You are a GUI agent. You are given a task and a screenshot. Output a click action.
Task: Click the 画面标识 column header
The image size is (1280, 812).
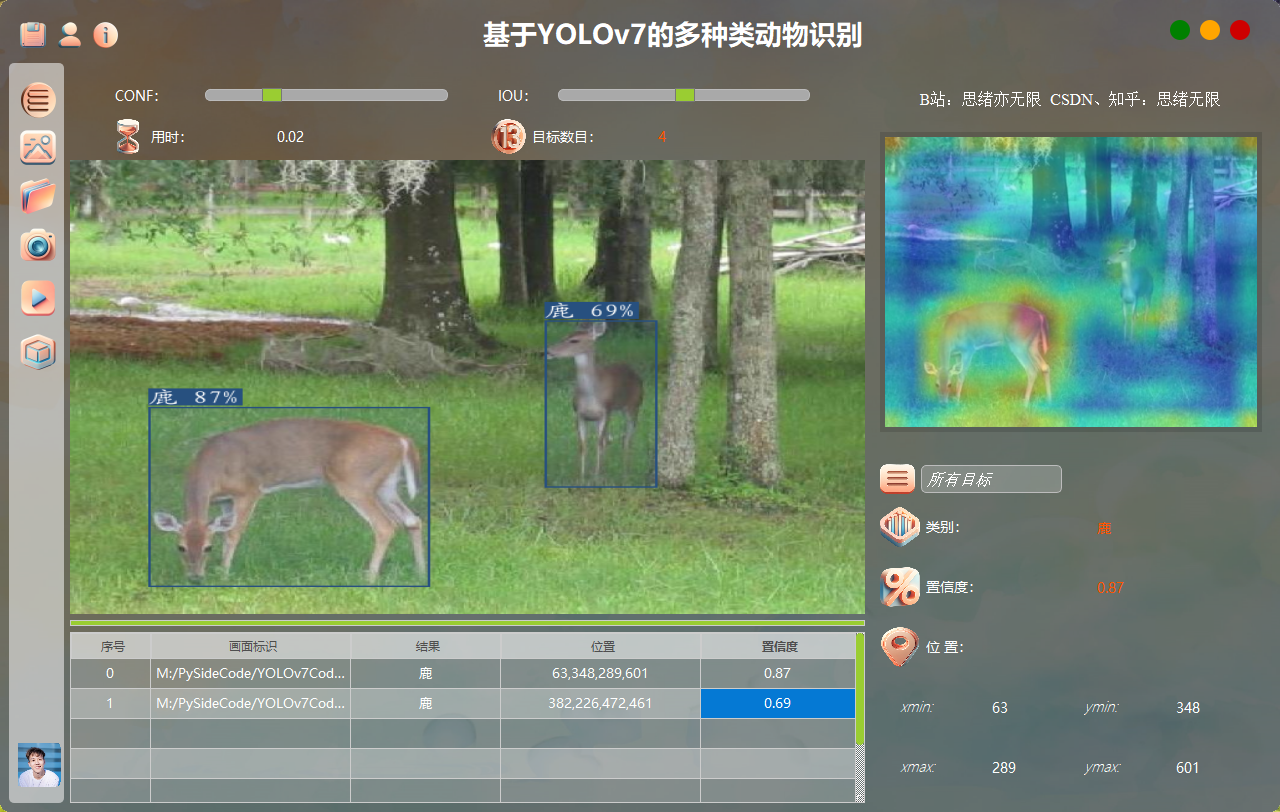[251, 647]
